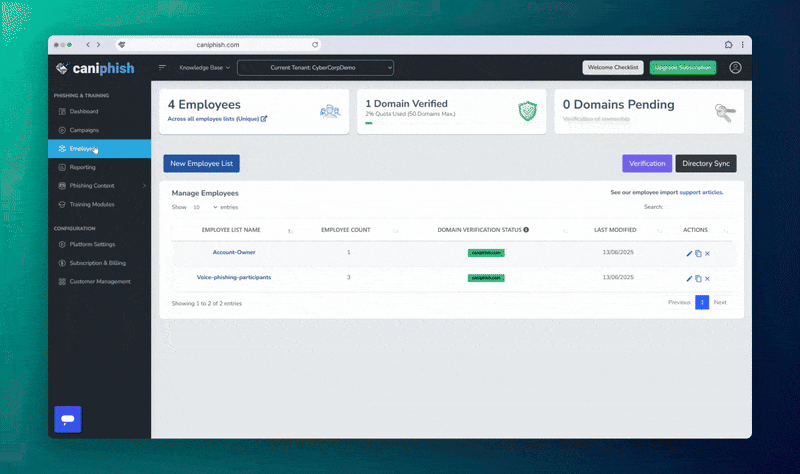This screenshot has width=800, height=474.
Task: Open Customer Management
Action: coord(100,282)
